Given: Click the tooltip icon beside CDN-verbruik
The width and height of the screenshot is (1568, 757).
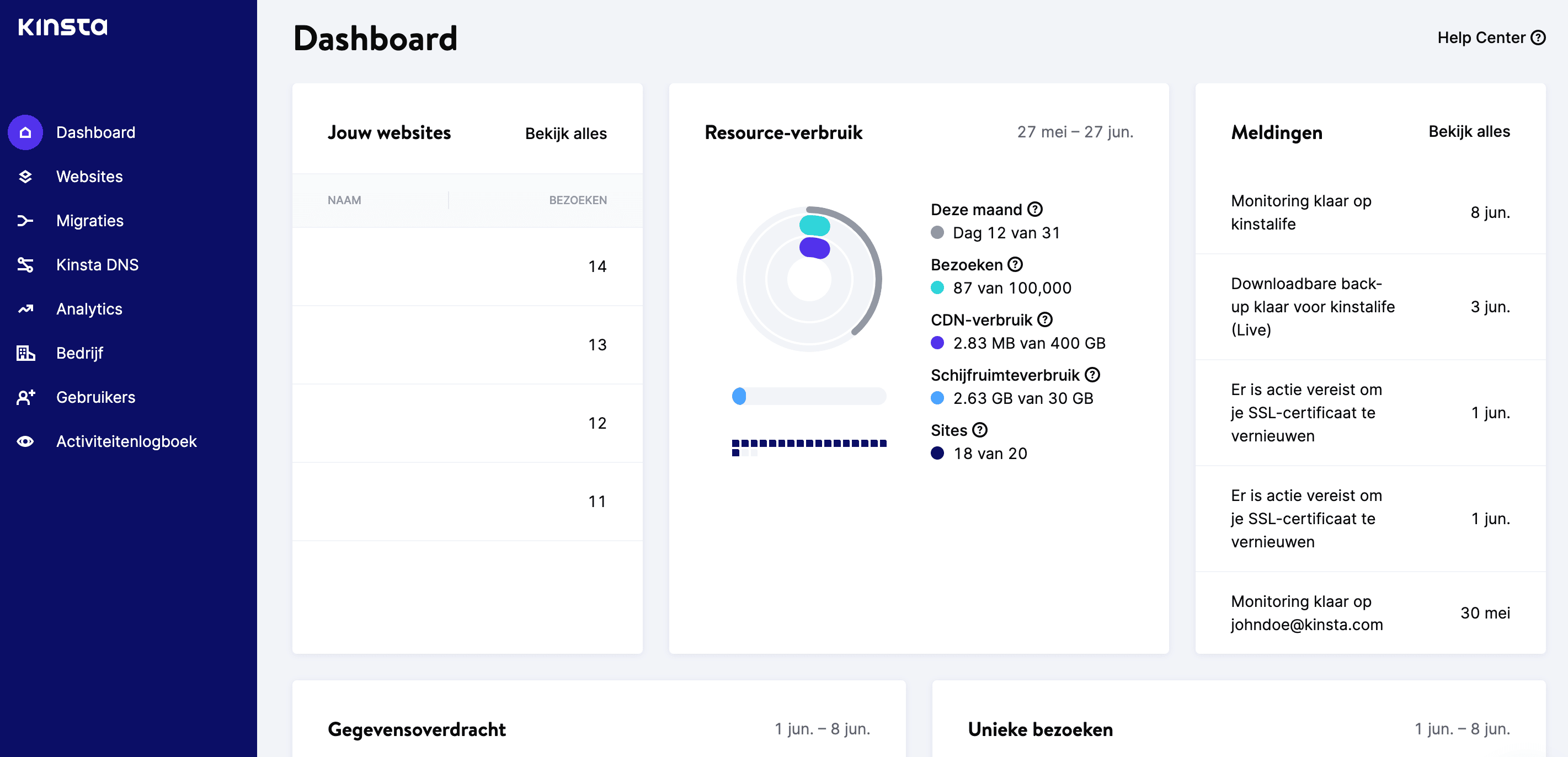Looking at the screenshot, I should (x=1045, y=319).
